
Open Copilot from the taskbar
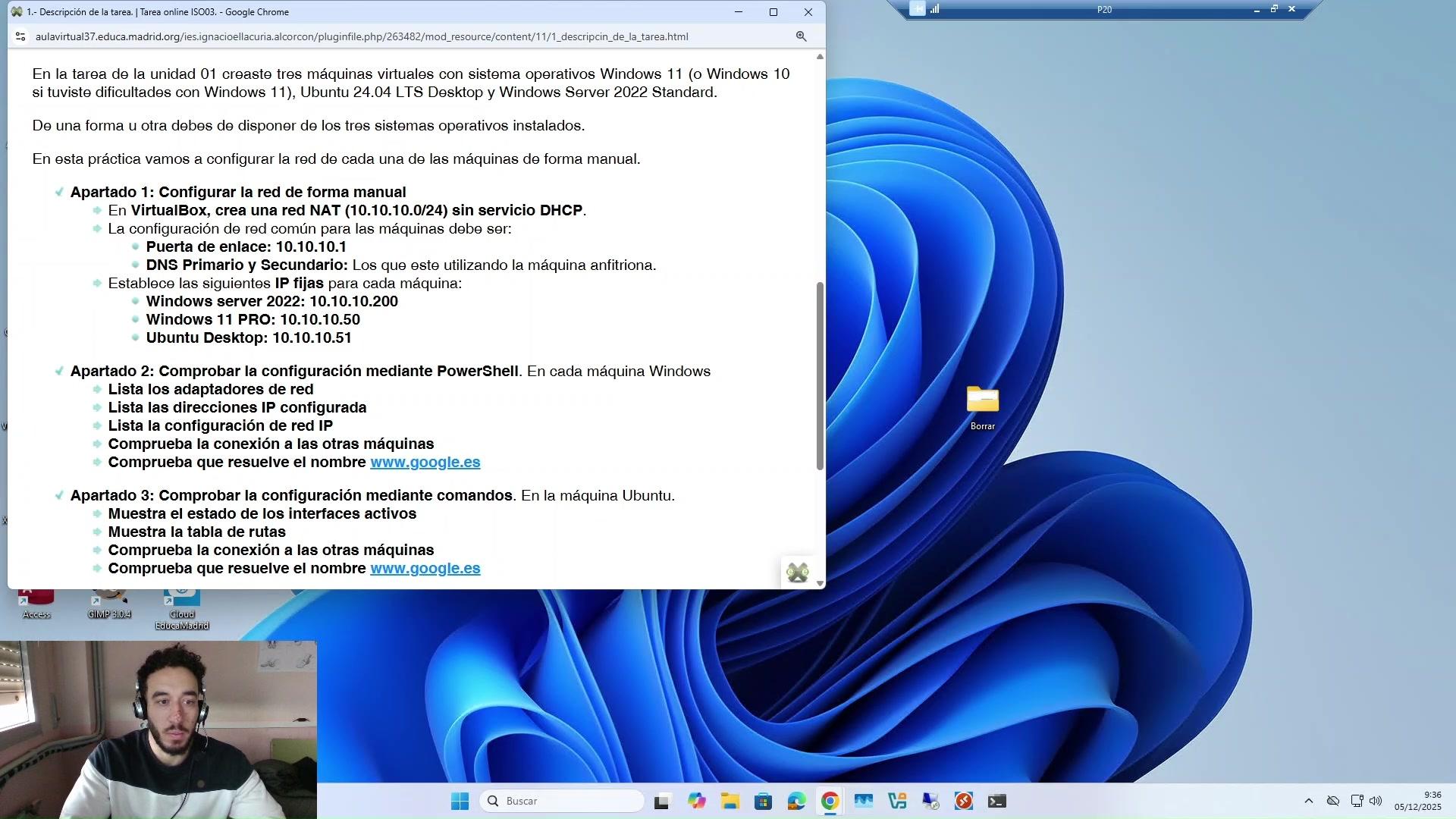tap(696, 802)
